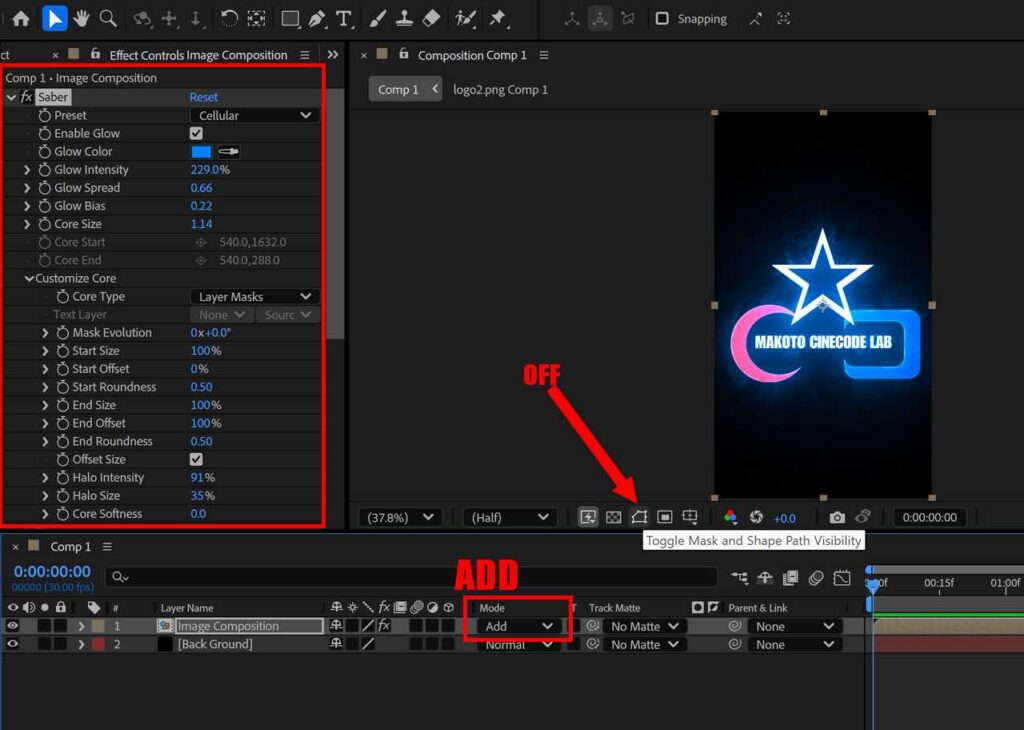Click Glow Intensity value 229.0%
This screenshot has height=730, width=1024.
pyautogui.click(x=210, y=170)
